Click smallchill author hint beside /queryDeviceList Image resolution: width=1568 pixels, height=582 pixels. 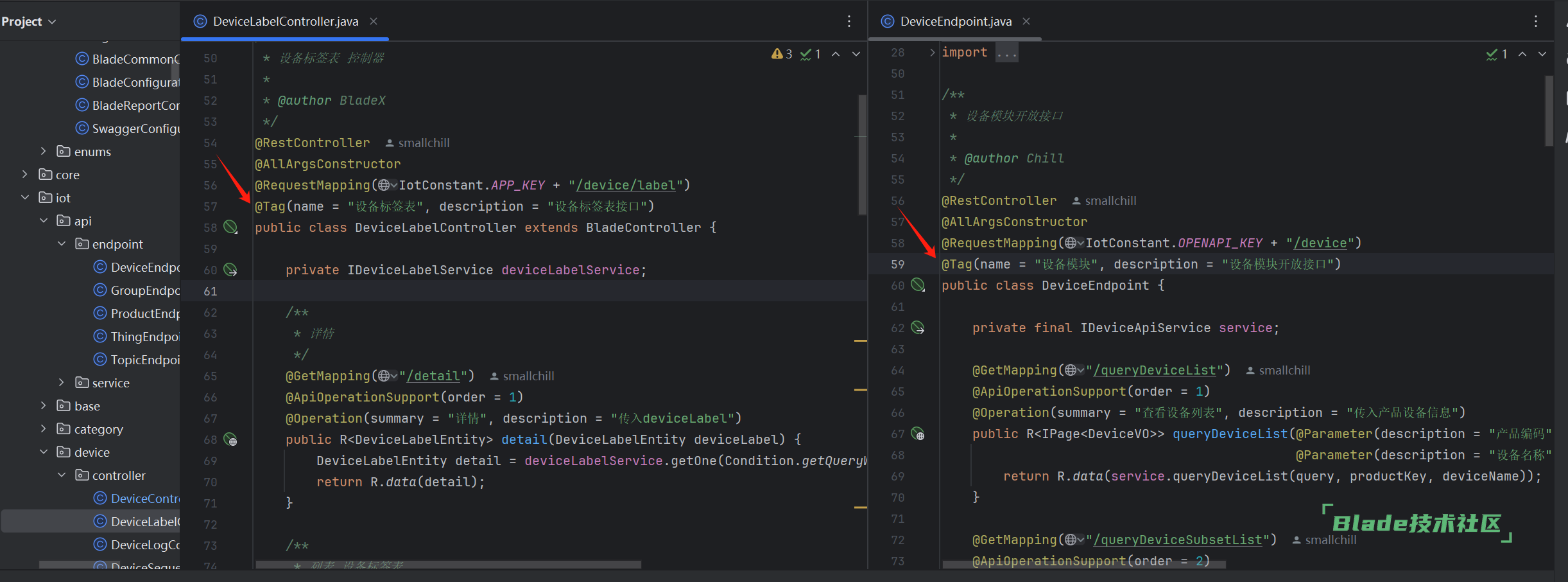1278,370
